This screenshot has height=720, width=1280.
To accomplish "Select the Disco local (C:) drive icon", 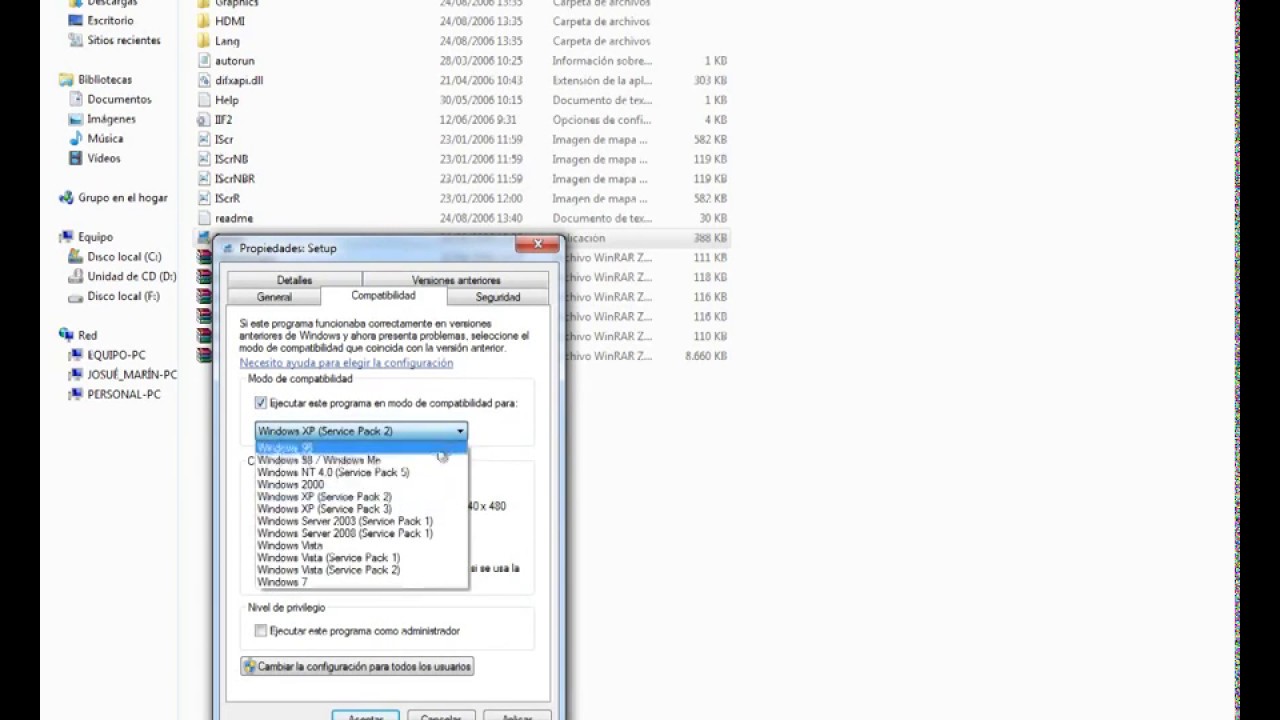I will [76, 257].
